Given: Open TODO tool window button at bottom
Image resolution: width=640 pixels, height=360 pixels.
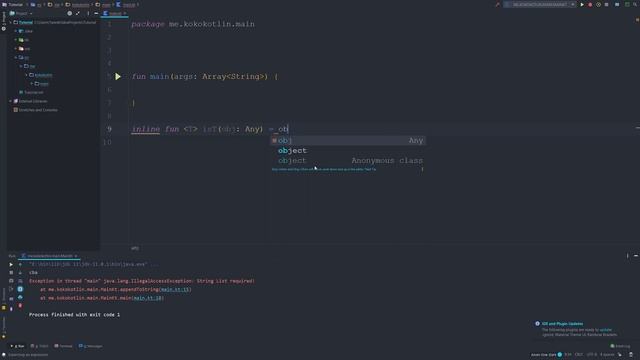Looking at the screenshot, I should tap(40, 346).
